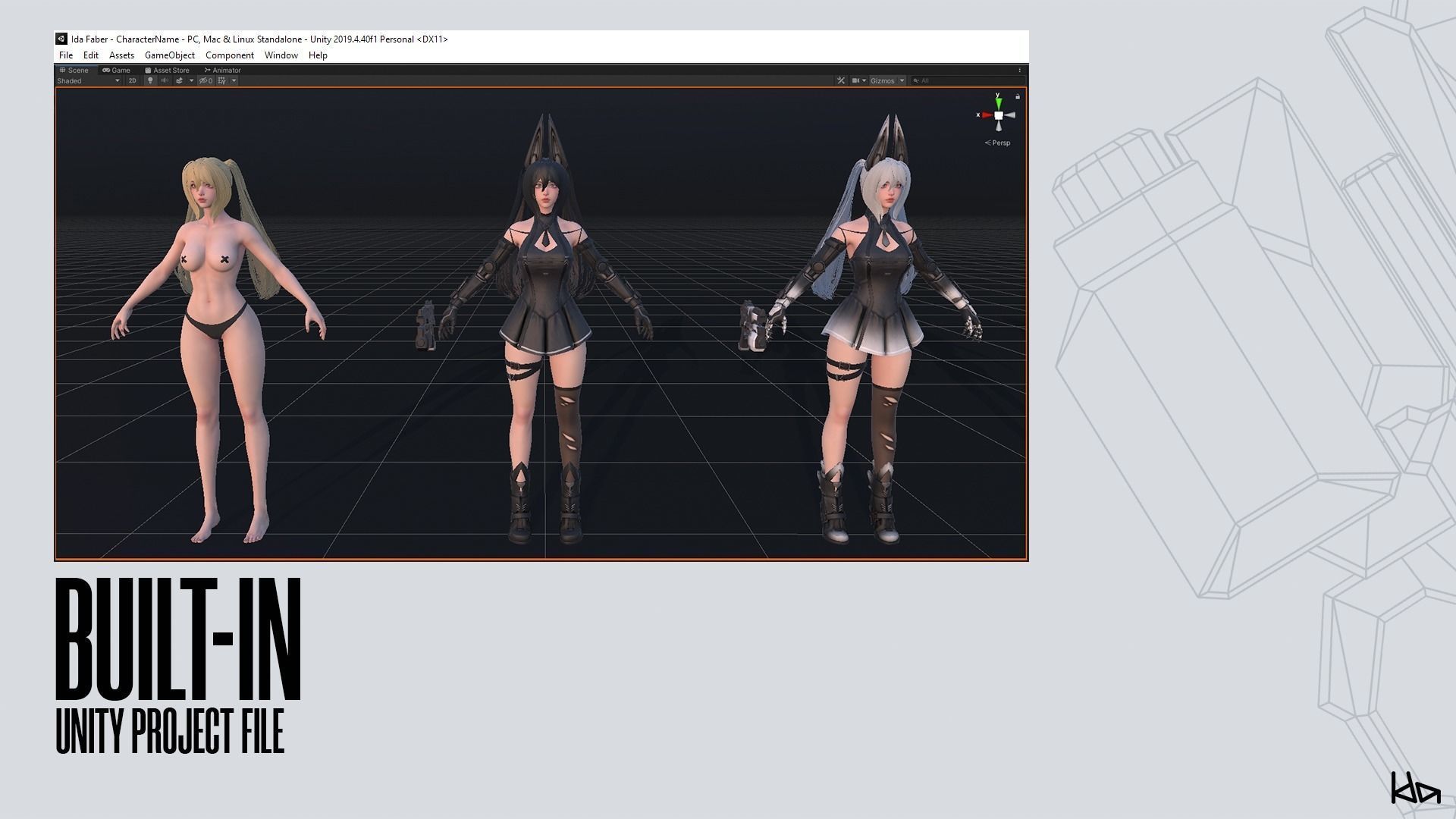Click the red X axis gizmo cone
This screenshot has width=1456, height=819.
point(985,115)
